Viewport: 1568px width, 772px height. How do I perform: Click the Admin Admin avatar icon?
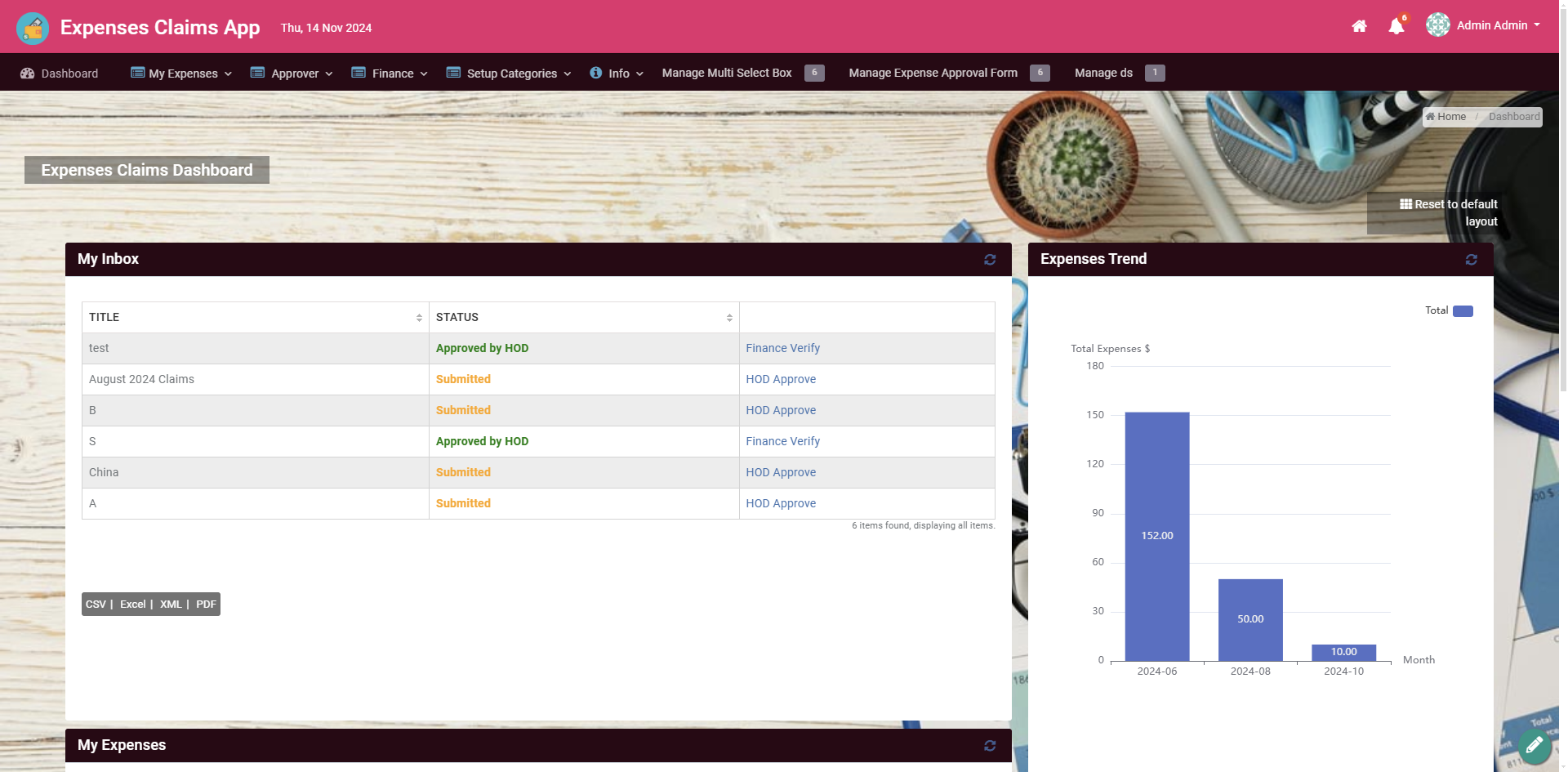tap(1438, 25)
